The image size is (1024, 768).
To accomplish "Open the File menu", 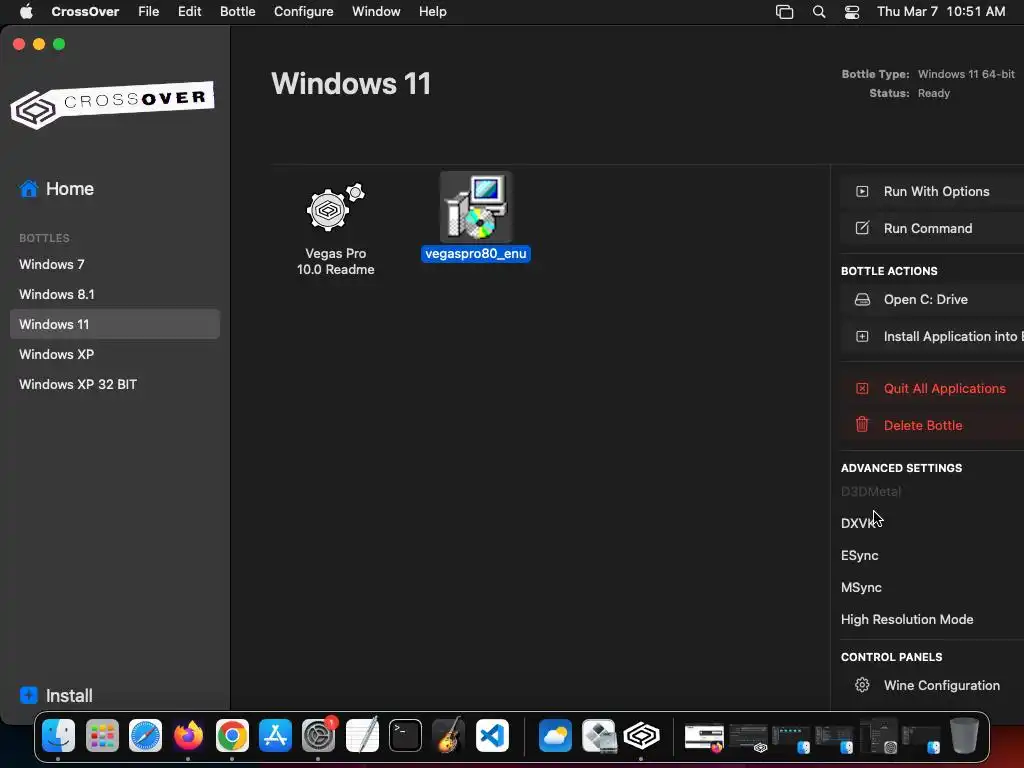I will click(148, 12).
